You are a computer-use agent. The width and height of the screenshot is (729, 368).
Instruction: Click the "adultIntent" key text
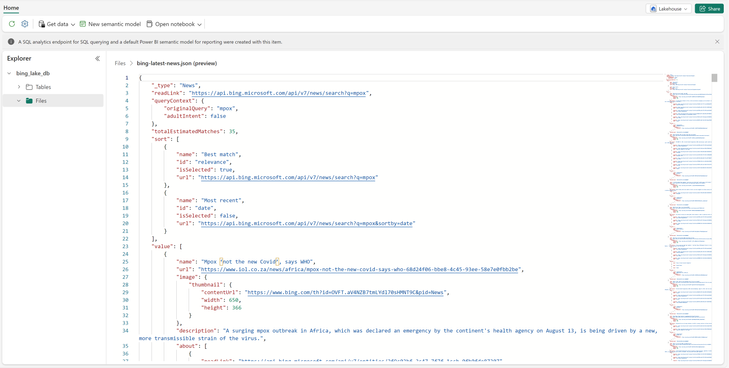click(x=185, y=116)
